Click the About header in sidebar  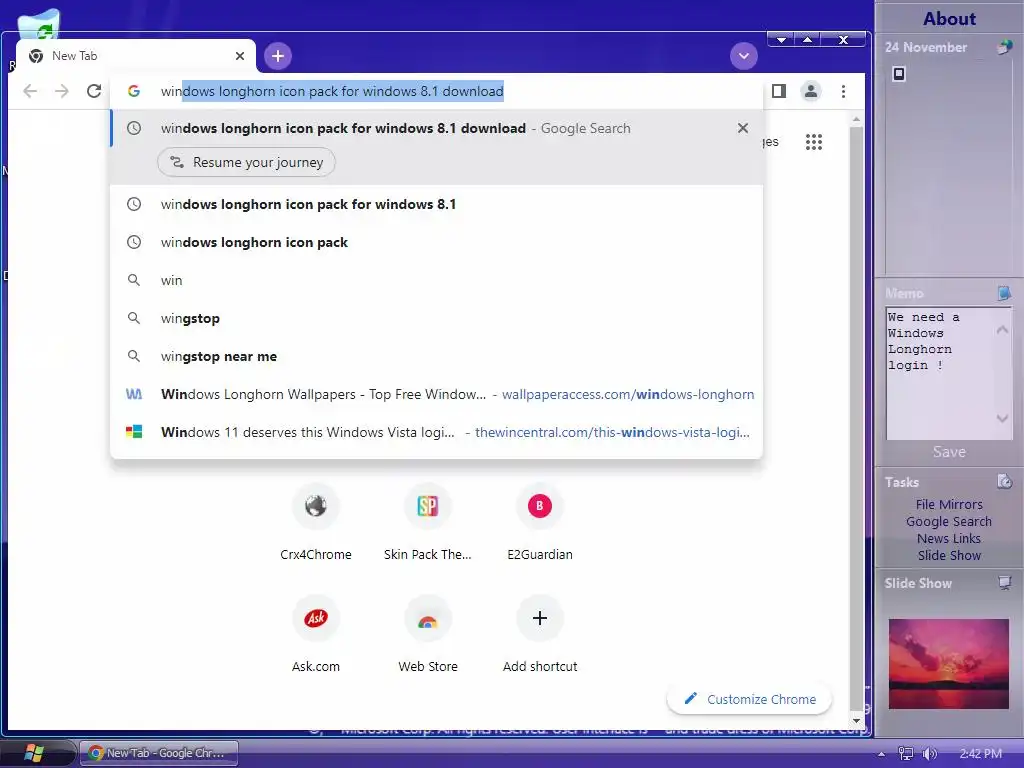[949, 19]
